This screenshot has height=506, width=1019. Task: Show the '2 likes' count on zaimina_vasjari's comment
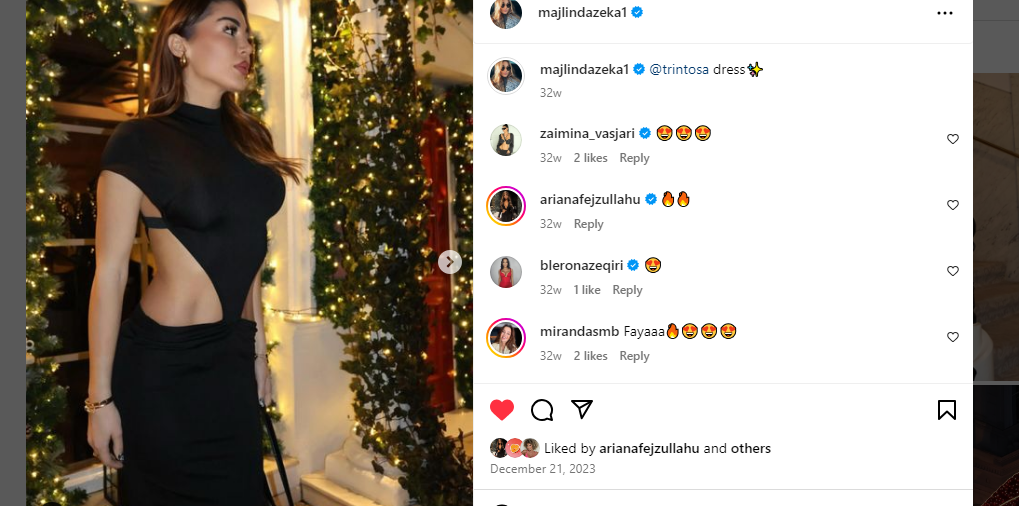click(x=590, y=158)
